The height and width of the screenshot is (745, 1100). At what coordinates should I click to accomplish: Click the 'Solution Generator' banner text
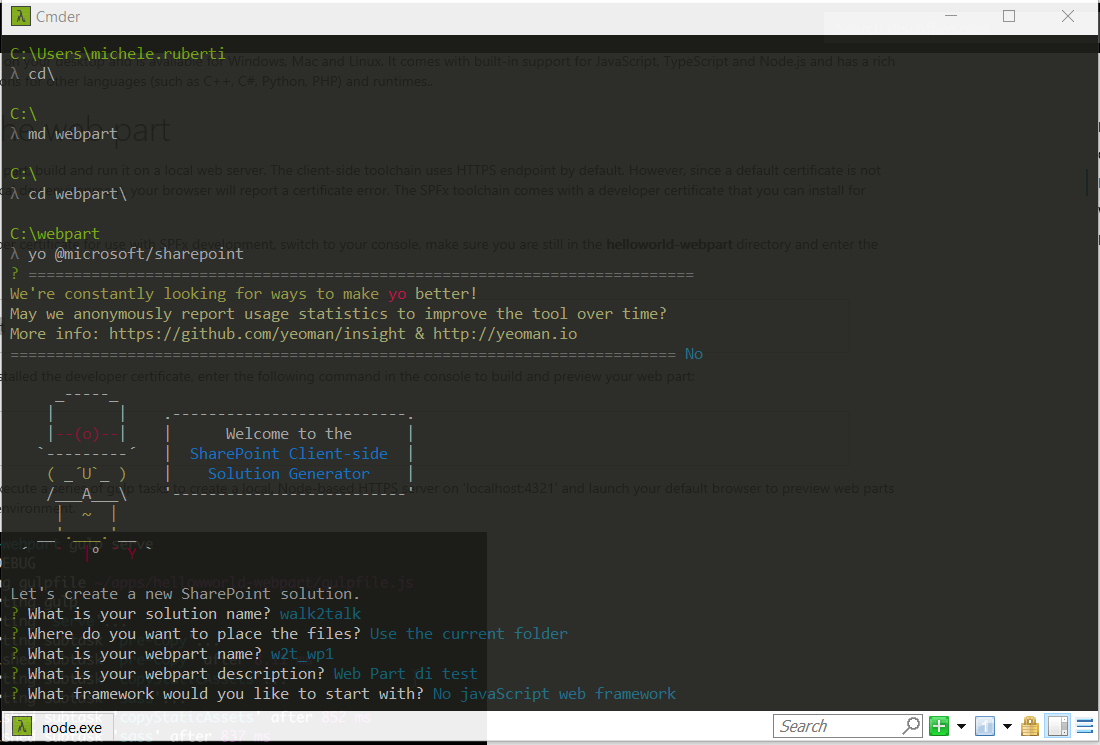[288, 474]
